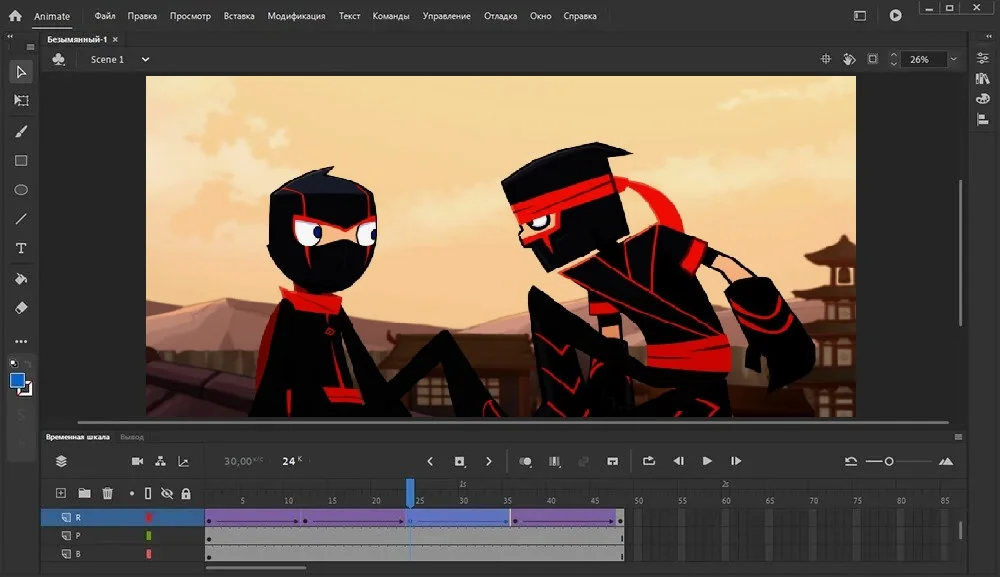This screenshot has width=1000, height=577.
Task: Click the Reset timeline zoom icon
Action: pyautogui.click(x=851, y=461)
